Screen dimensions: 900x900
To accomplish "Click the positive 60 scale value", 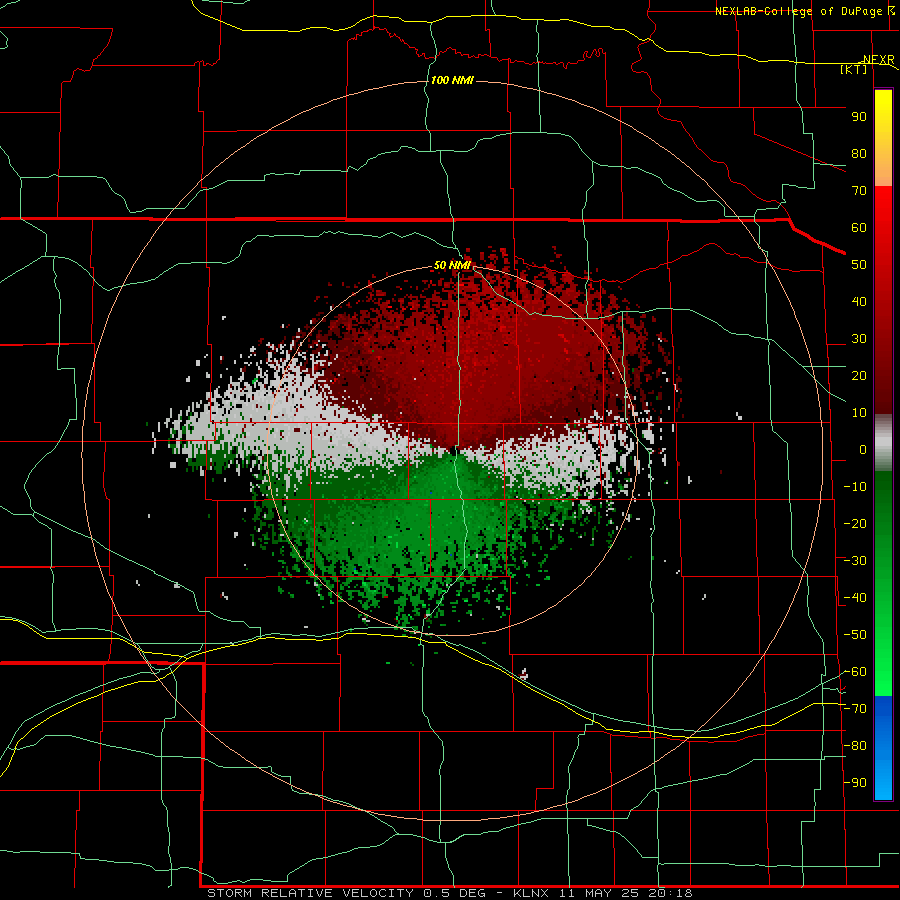I will [x=859, y=227].
